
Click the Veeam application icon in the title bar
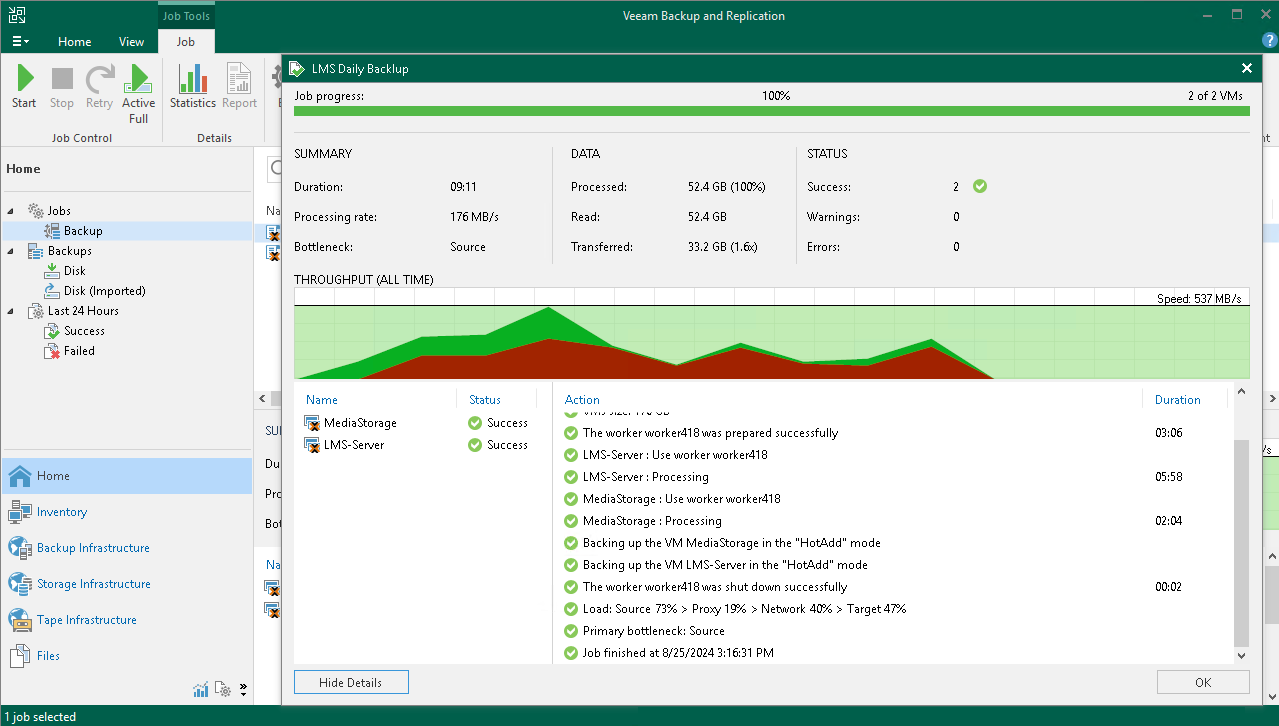coord(14,15)
